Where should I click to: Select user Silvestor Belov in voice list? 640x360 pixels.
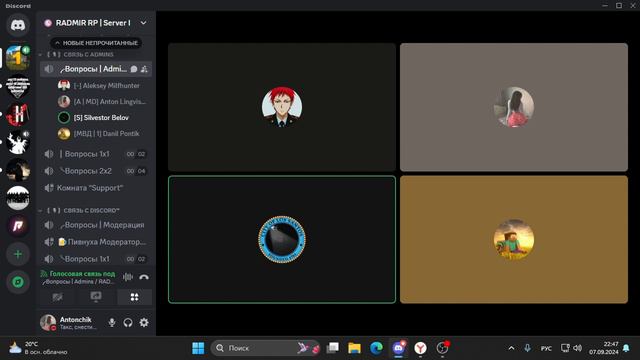[94, 118]
